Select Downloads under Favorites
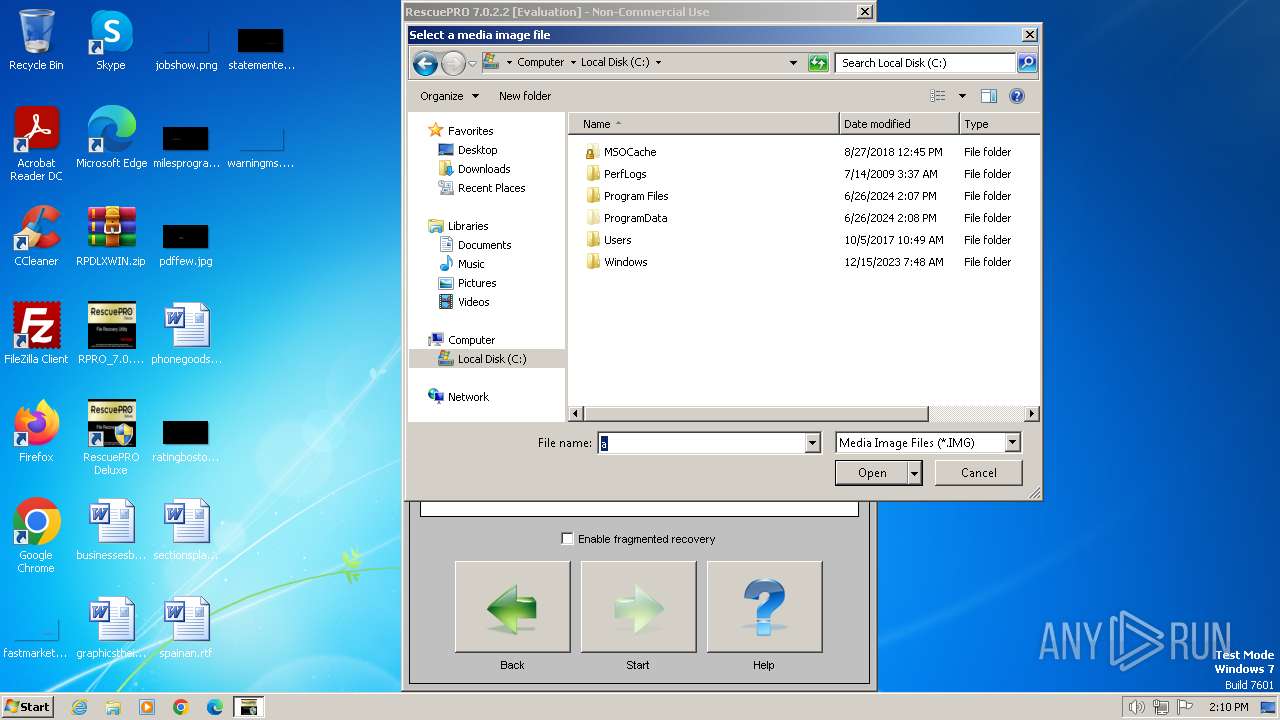 point(484,169)
